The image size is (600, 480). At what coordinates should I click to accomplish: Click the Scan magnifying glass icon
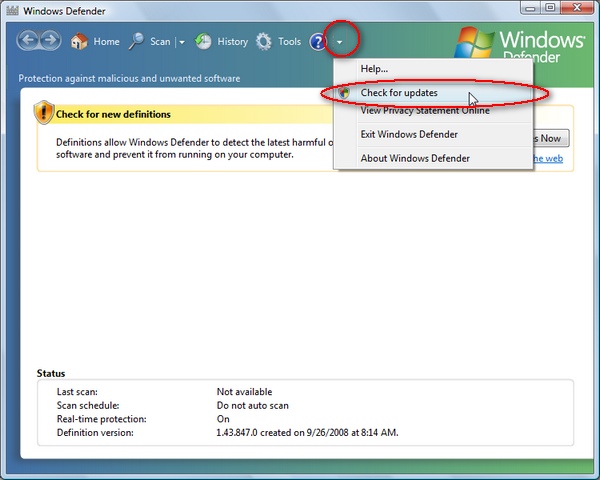point(136,41)
